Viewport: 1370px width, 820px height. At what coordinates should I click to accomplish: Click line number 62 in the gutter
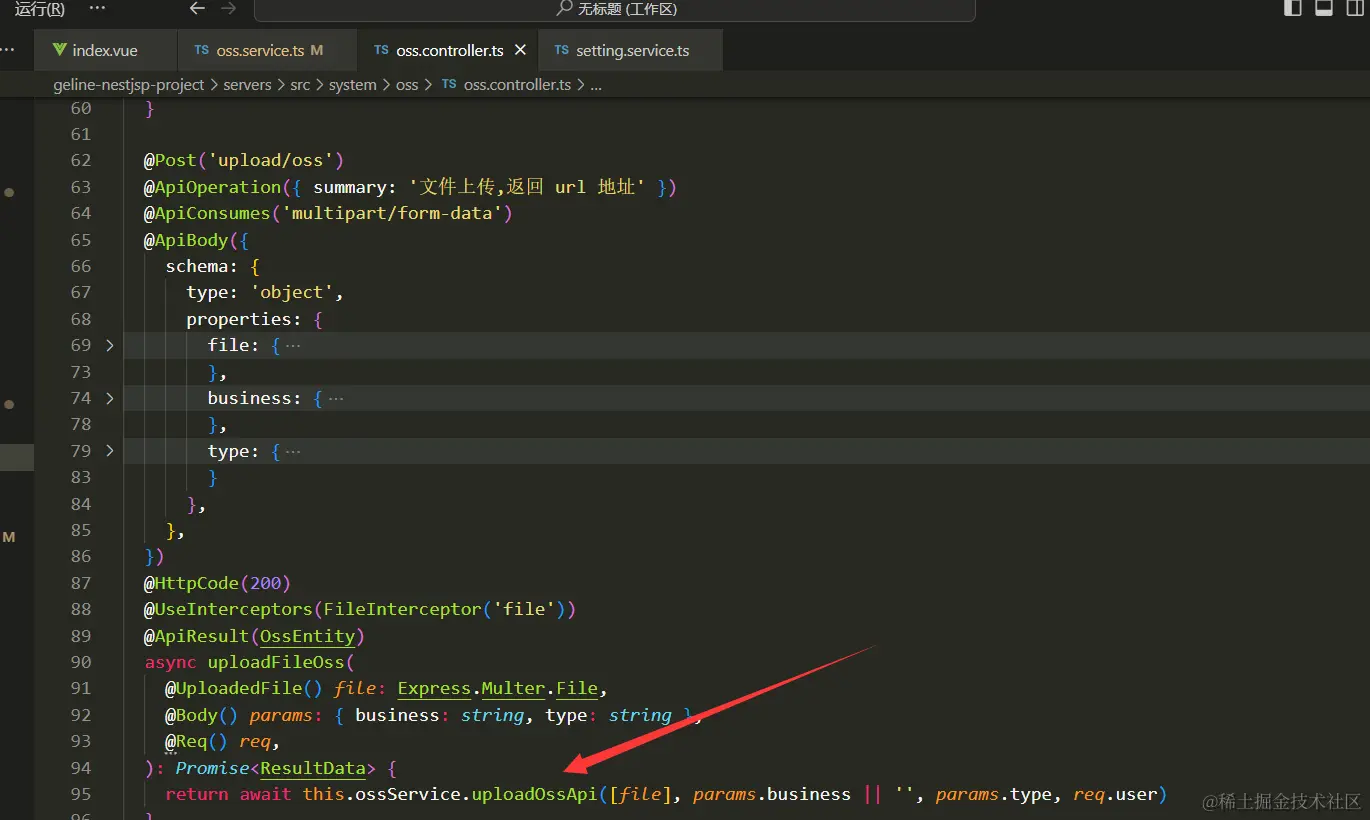[80, 160]
